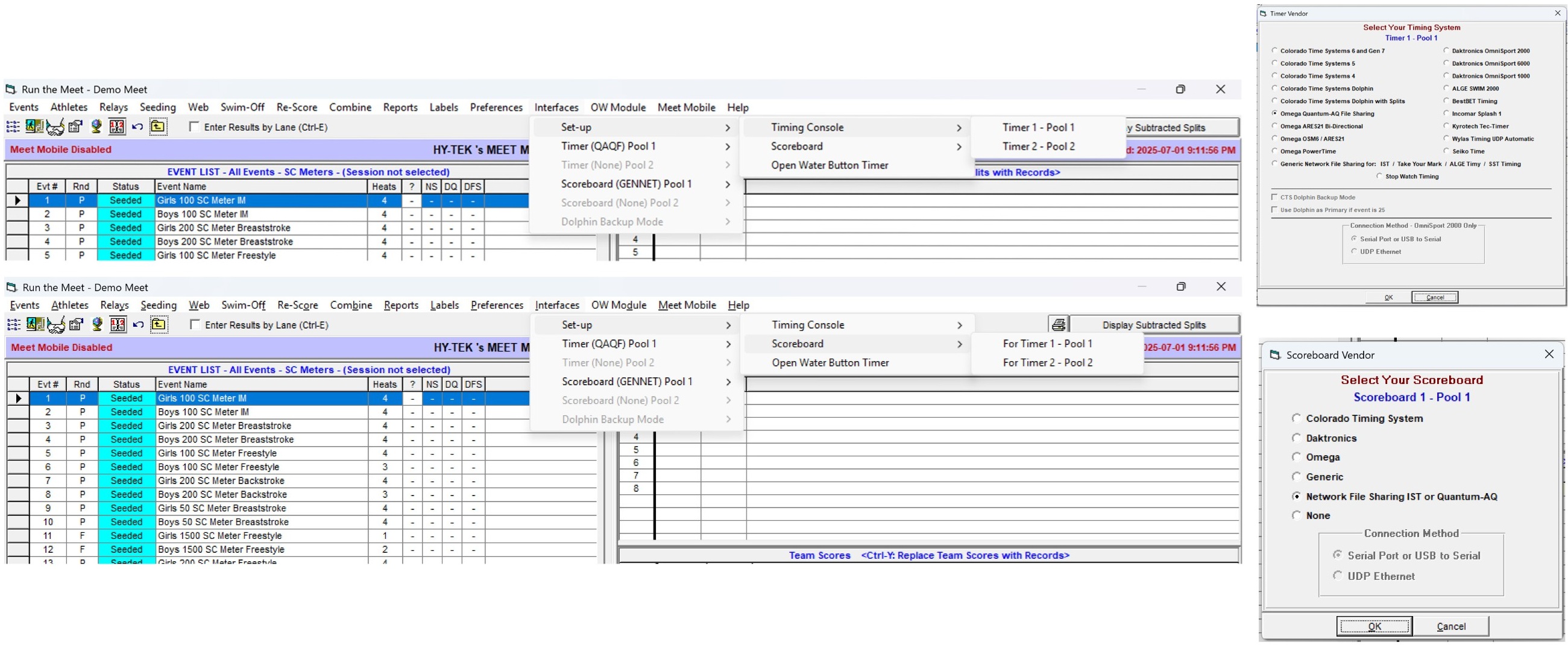Choose For Timer 1 - Pool 1 scoreboard entry

(x=1048, y=344)
